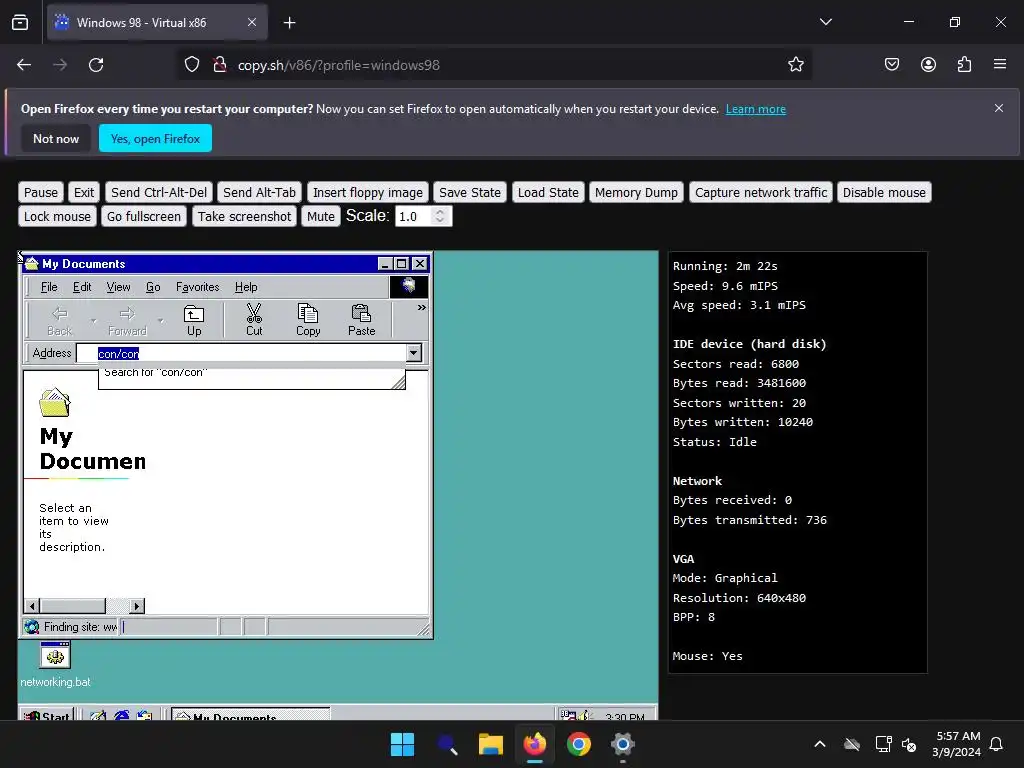Click the Scale value spinner field
Viewport: 1024px width, 768px height.
(423, 216)
